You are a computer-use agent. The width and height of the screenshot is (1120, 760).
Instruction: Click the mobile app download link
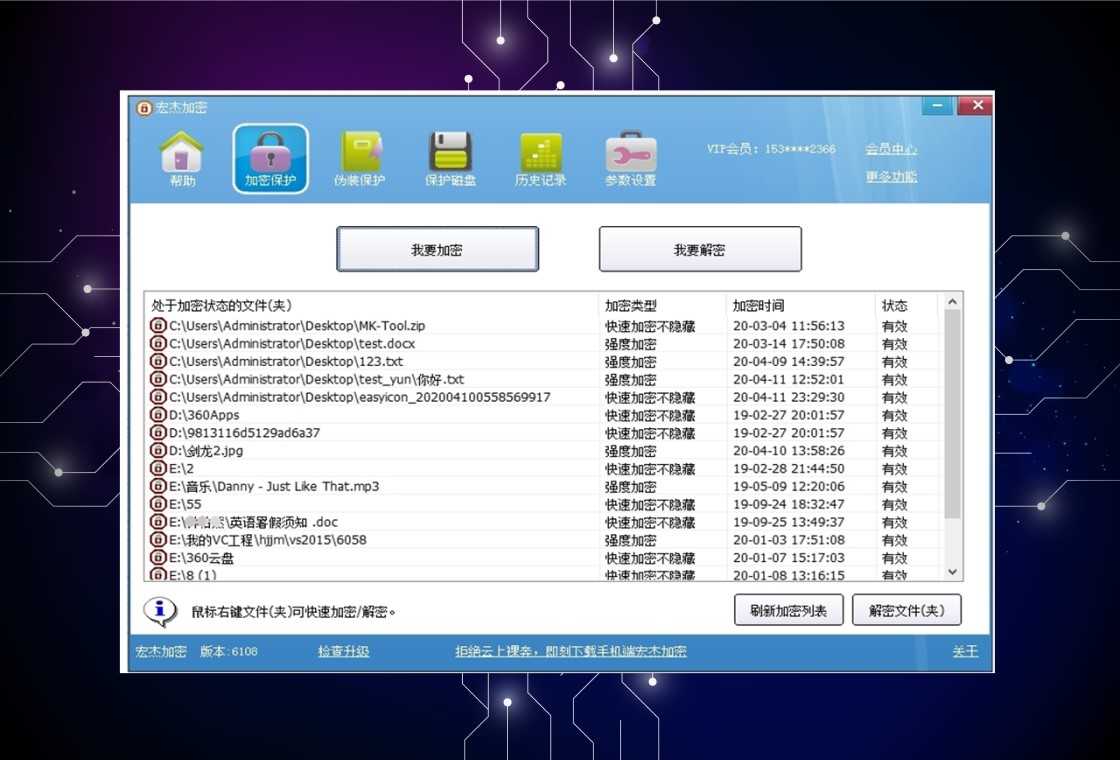tap(572, 650)
